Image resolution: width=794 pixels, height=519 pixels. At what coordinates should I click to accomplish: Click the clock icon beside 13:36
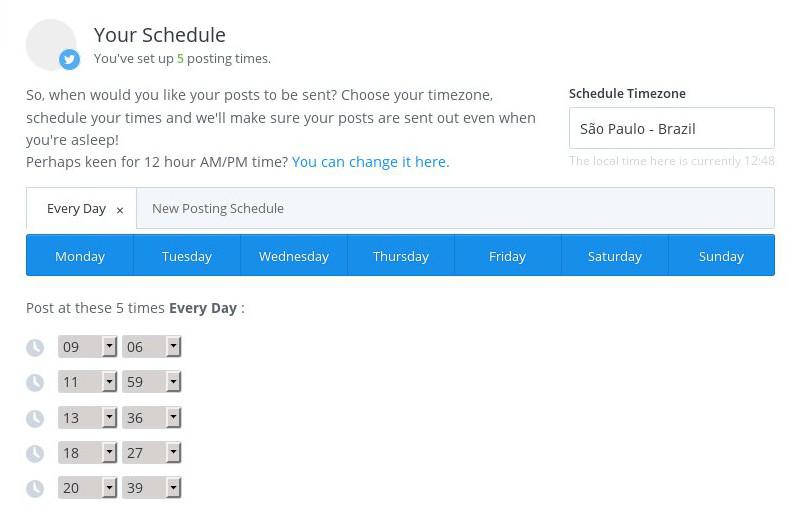(x=35, y=418)
